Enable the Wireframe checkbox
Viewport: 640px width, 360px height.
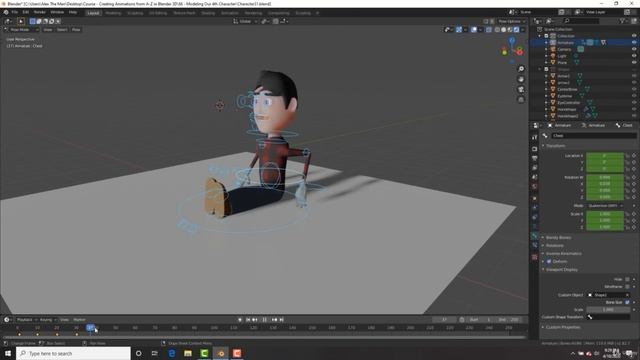coord(627,287)
